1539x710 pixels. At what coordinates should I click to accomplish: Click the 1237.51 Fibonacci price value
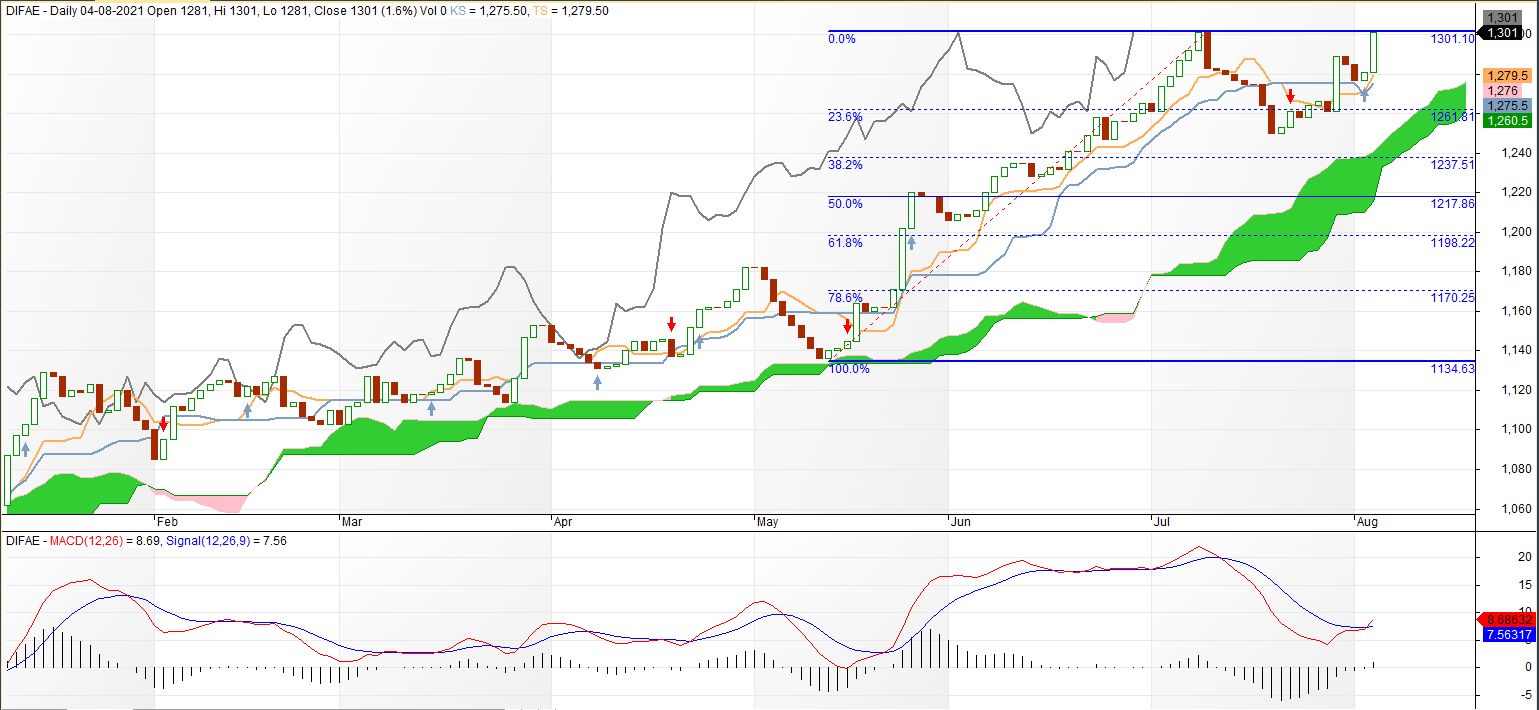(1453, 165)
